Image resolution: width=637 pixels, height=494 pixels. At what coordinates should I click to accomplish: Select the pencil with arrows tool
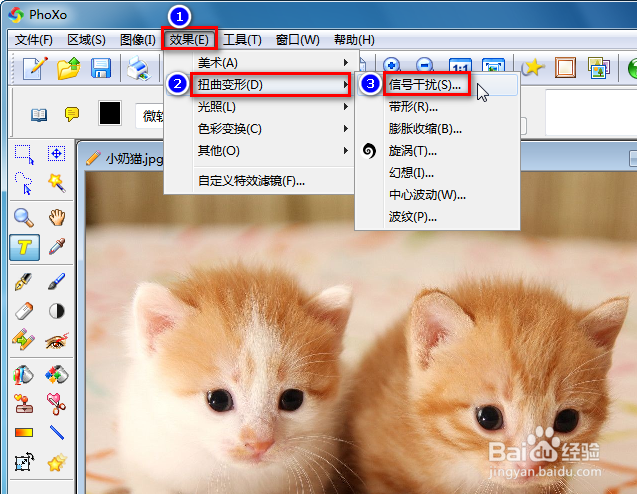[x=23, y=340]
